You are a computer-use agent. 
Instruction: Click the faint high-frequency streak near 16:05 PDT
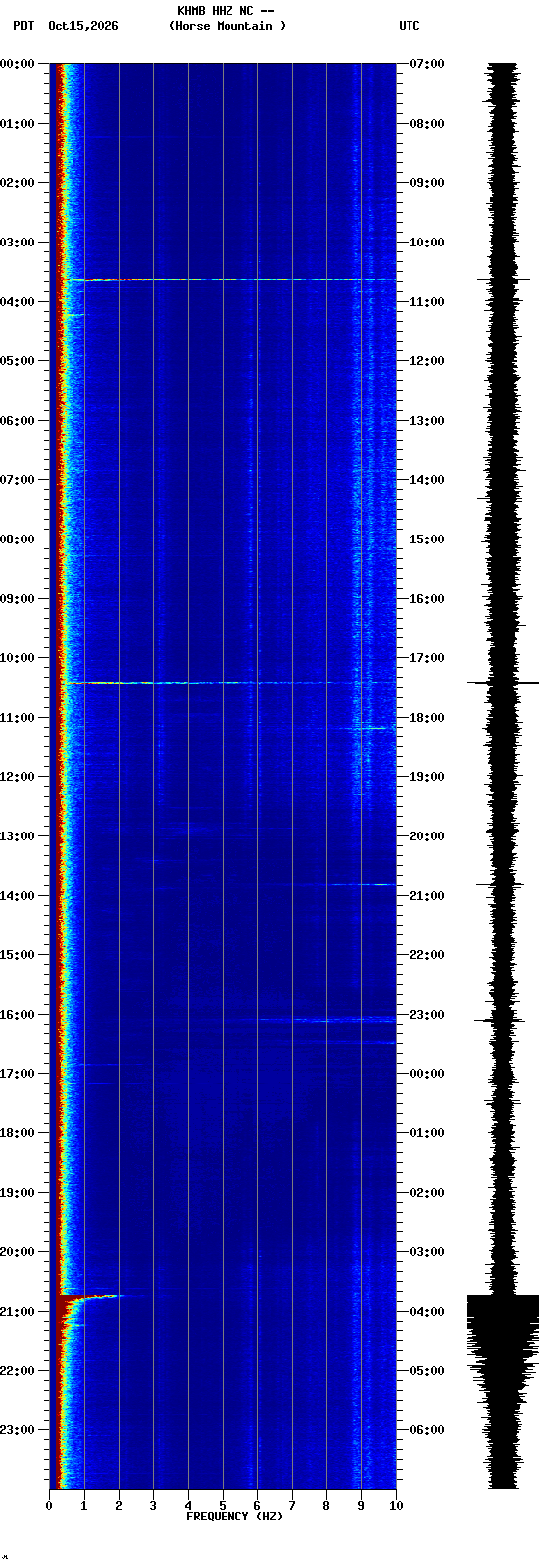[x=326, y=1020]
